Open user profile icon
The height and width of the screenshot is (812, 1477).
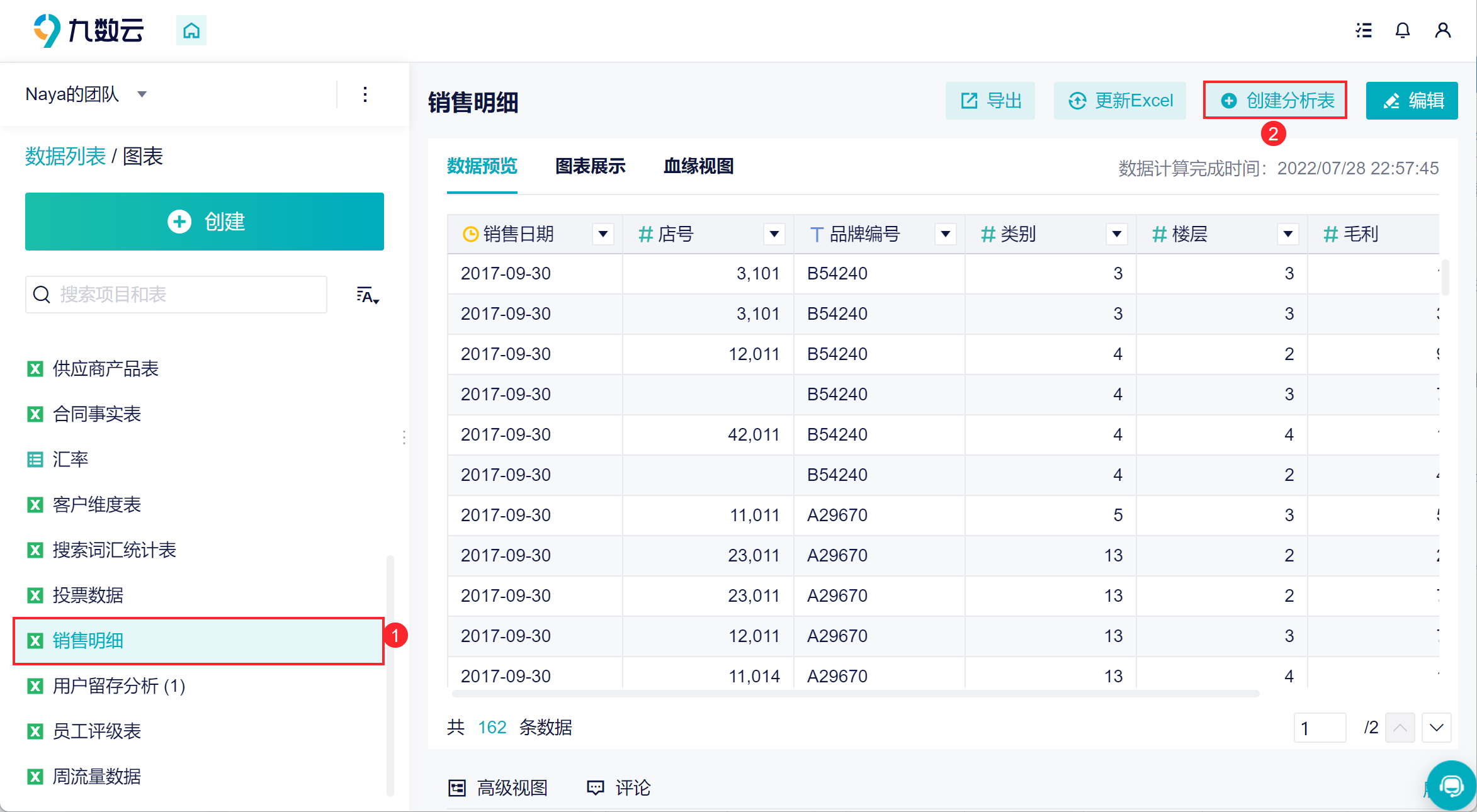(1442, 30)
